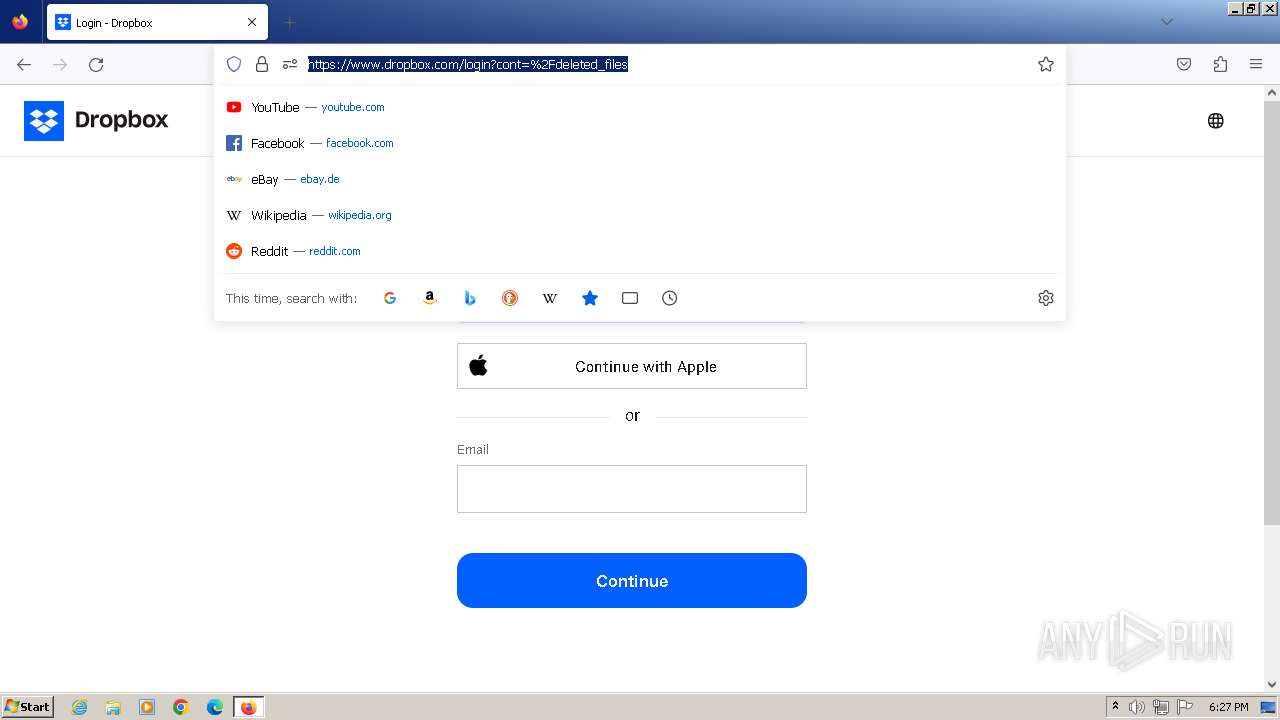Open site permissions icon in address bar
This screenshot has width=1280, height=720.
coord(290,64)
